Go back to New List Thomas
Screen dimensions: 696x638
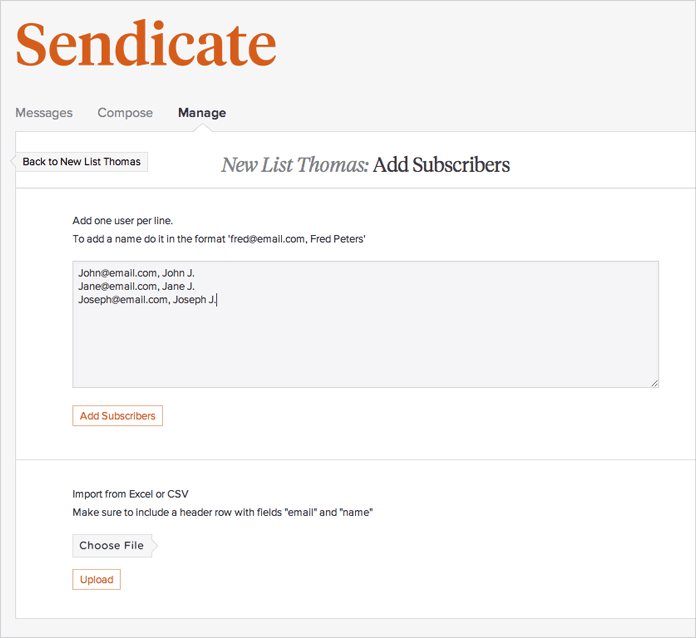point(82,162)
